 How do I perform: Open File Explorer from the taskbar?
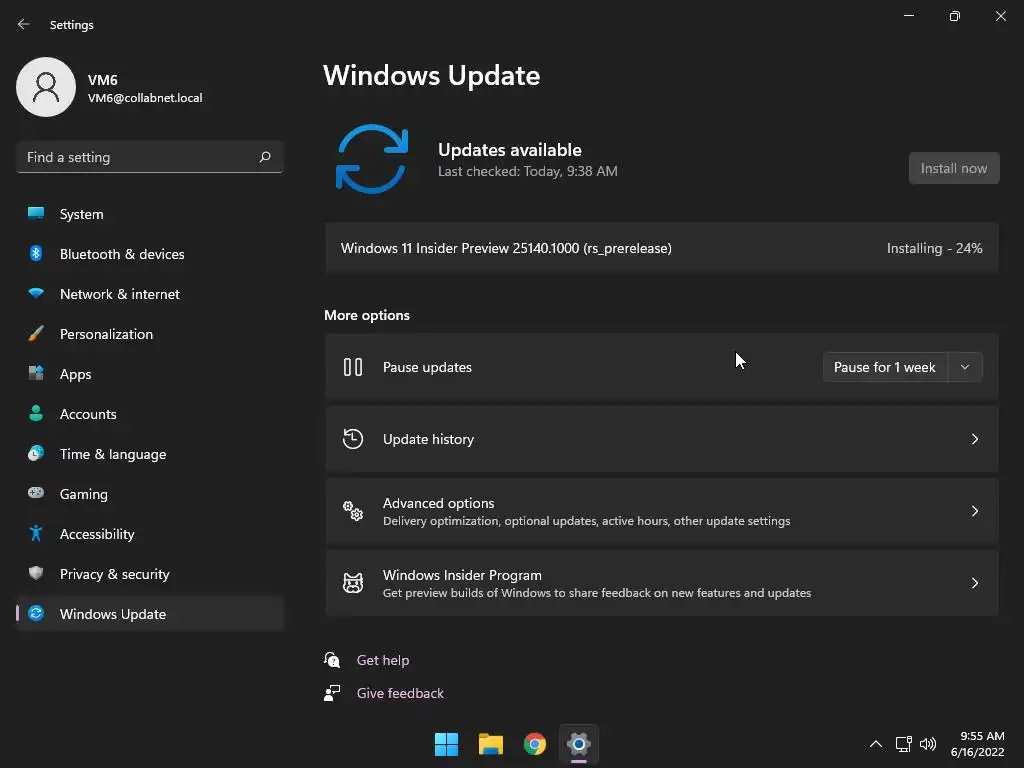coord(490,744)
